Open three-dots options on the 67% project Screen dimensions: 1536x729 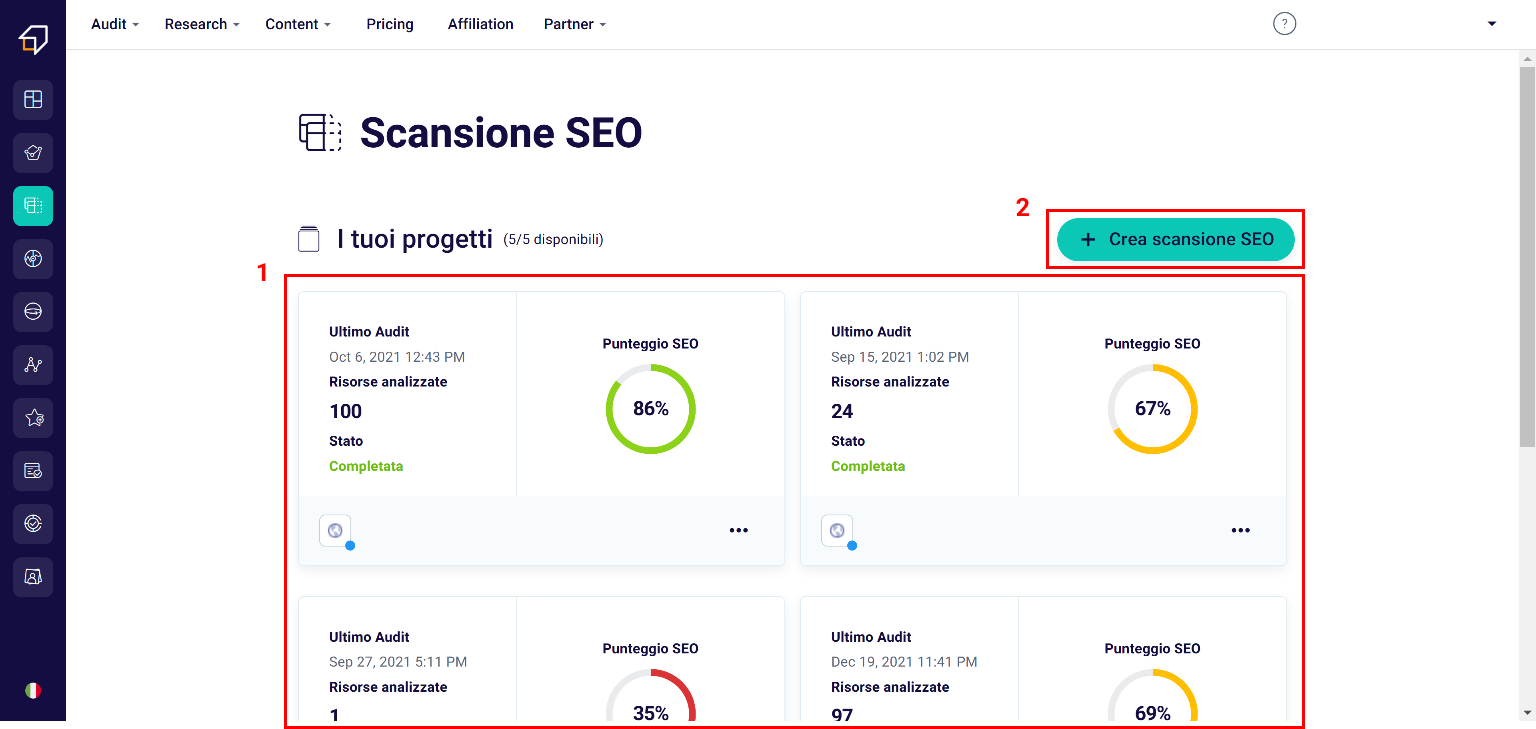pyautogui.click(x=1240, y=531)
